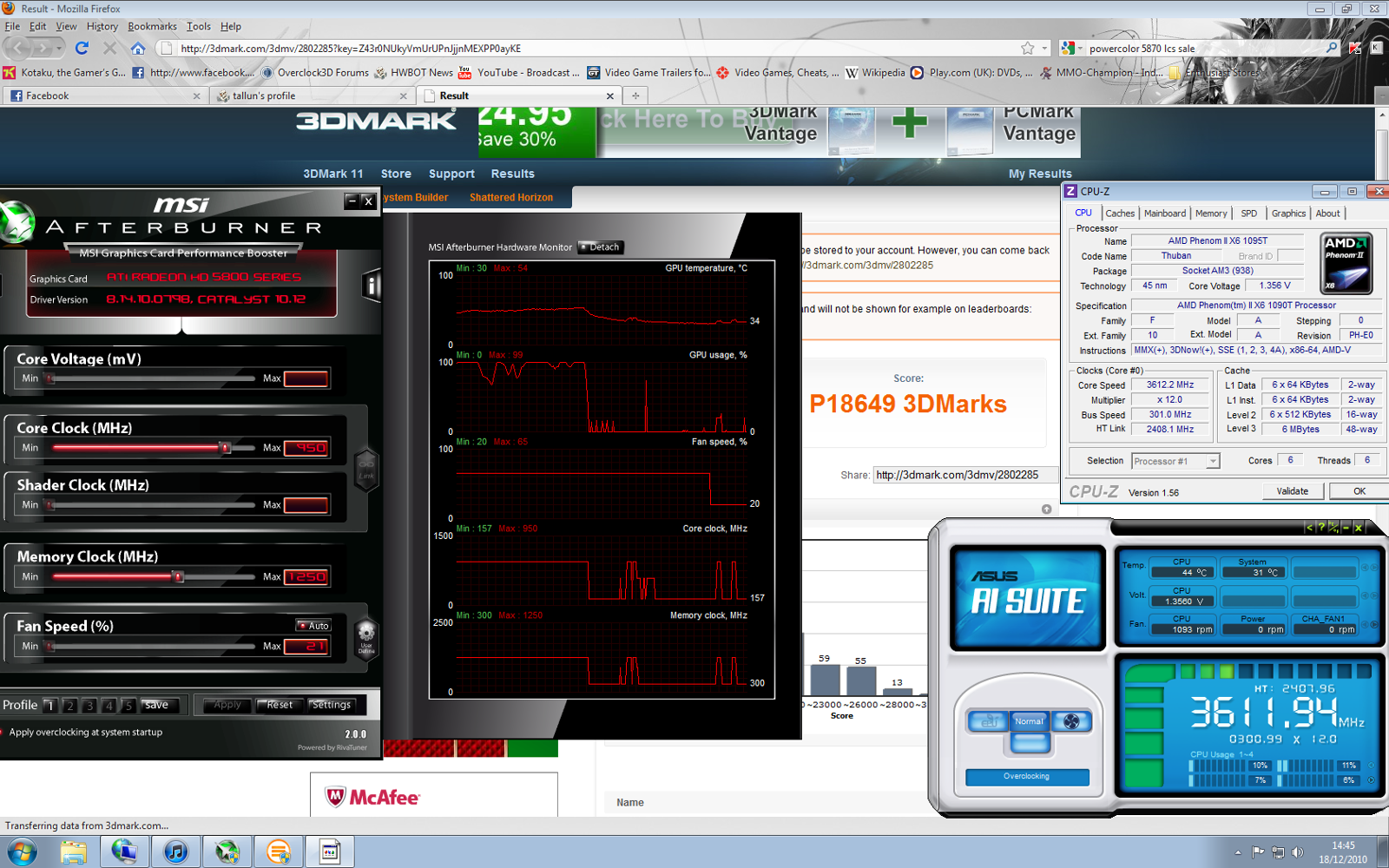1389x868 pixels.
Task: Open the CPU-Z Graphics tab
Action: pos(1288,214)
